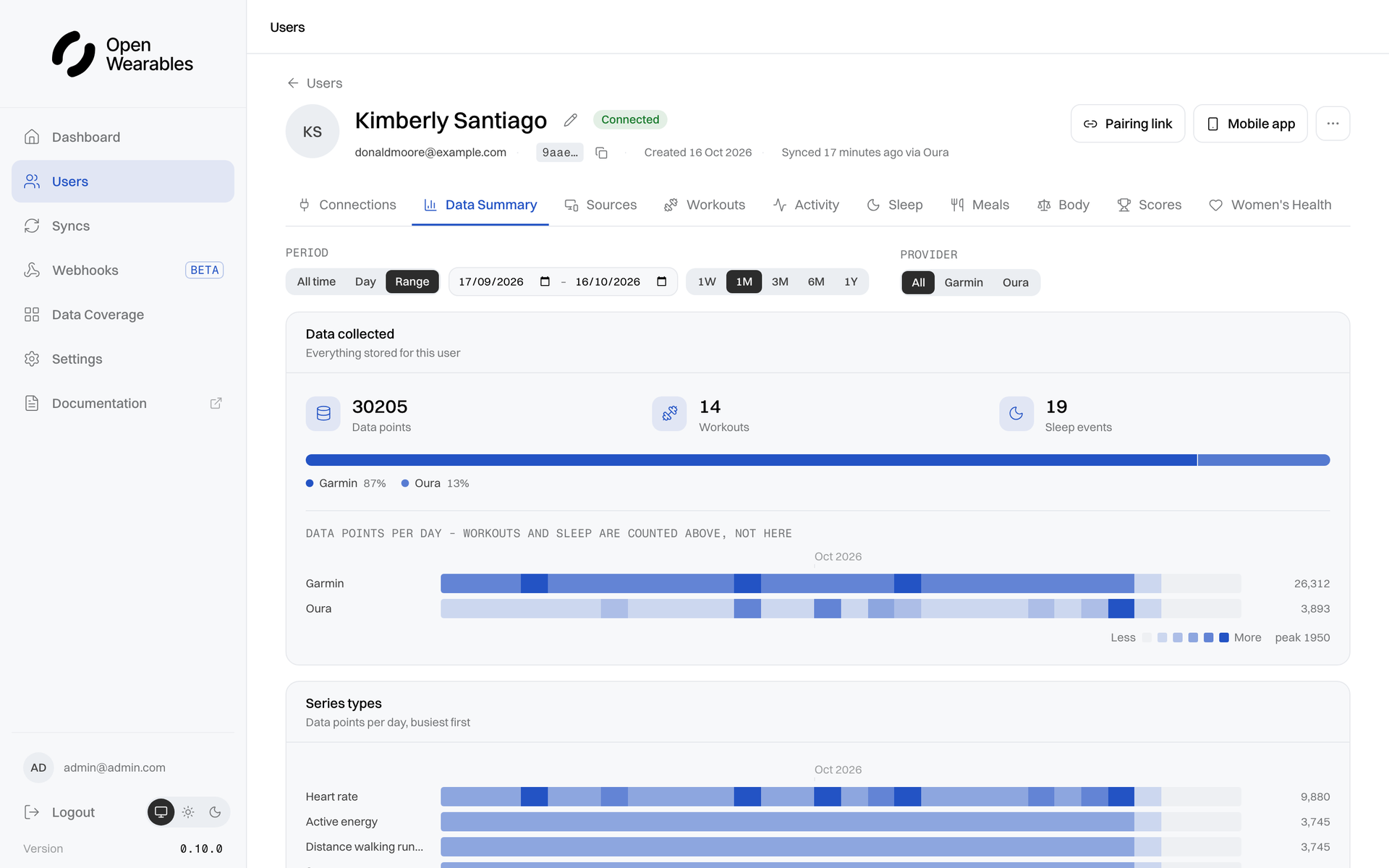The height and width of the screenshot is (868, 1389).
Task: Open Documentation external link icon
Action: tap(216, 404)
